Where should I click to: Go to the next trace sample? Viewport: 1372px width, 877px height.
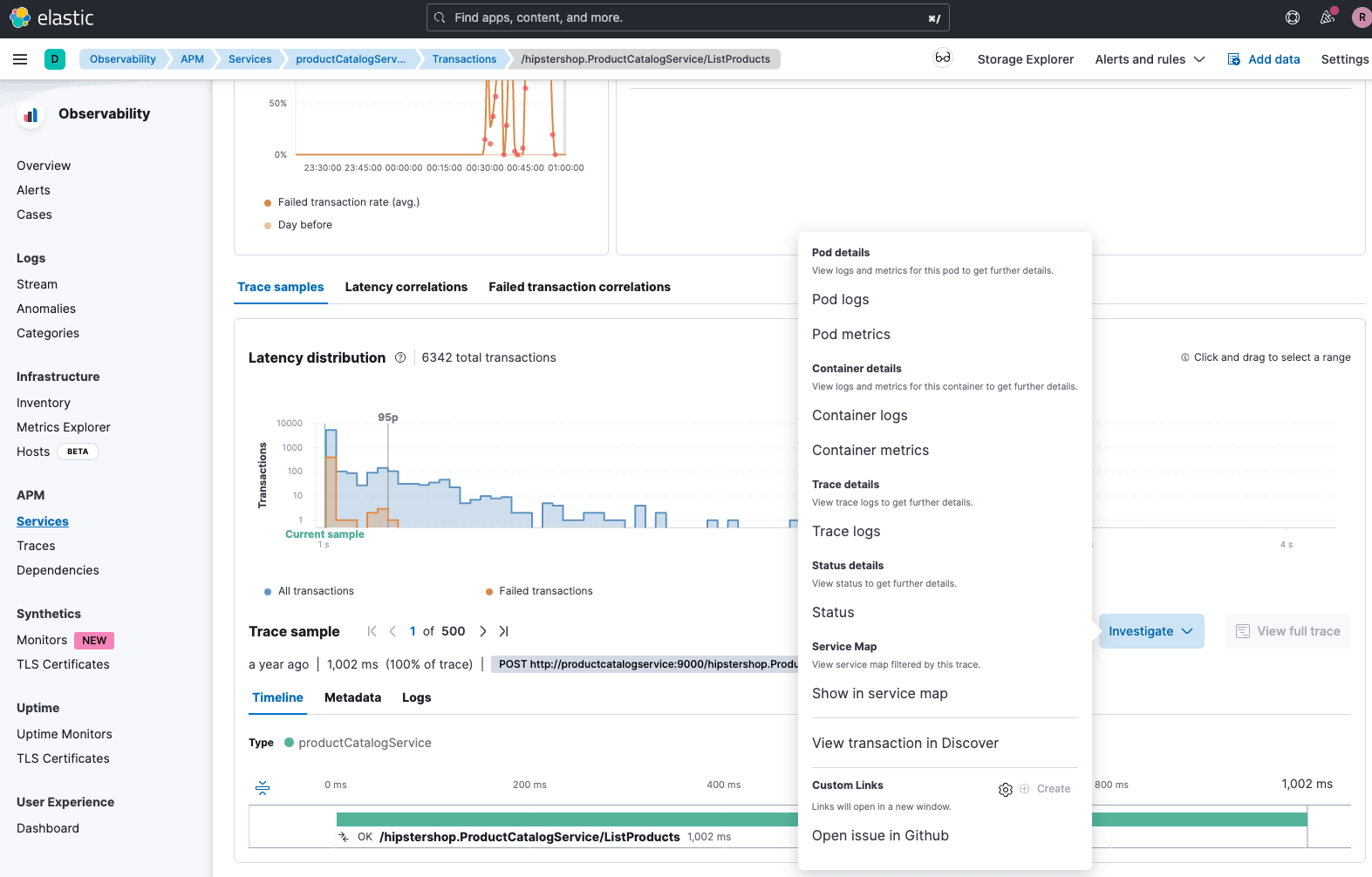483,631
